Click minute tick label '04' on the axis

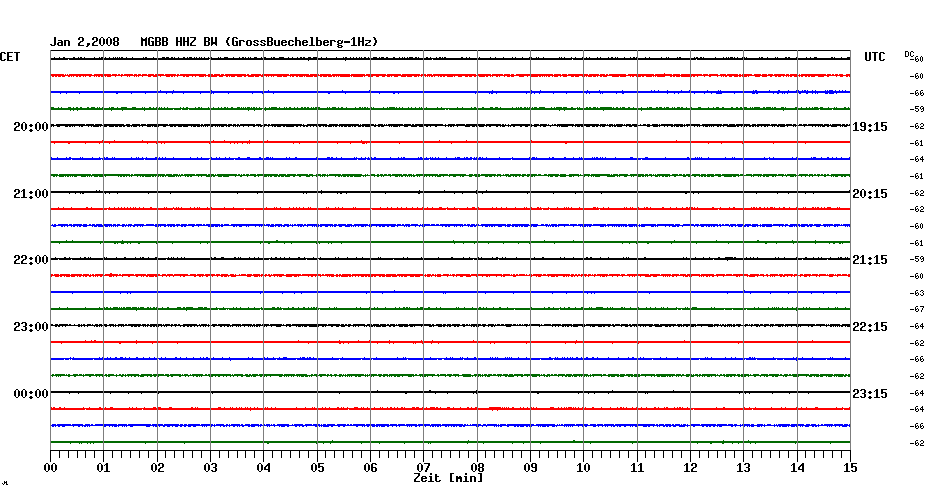(264, 468)
